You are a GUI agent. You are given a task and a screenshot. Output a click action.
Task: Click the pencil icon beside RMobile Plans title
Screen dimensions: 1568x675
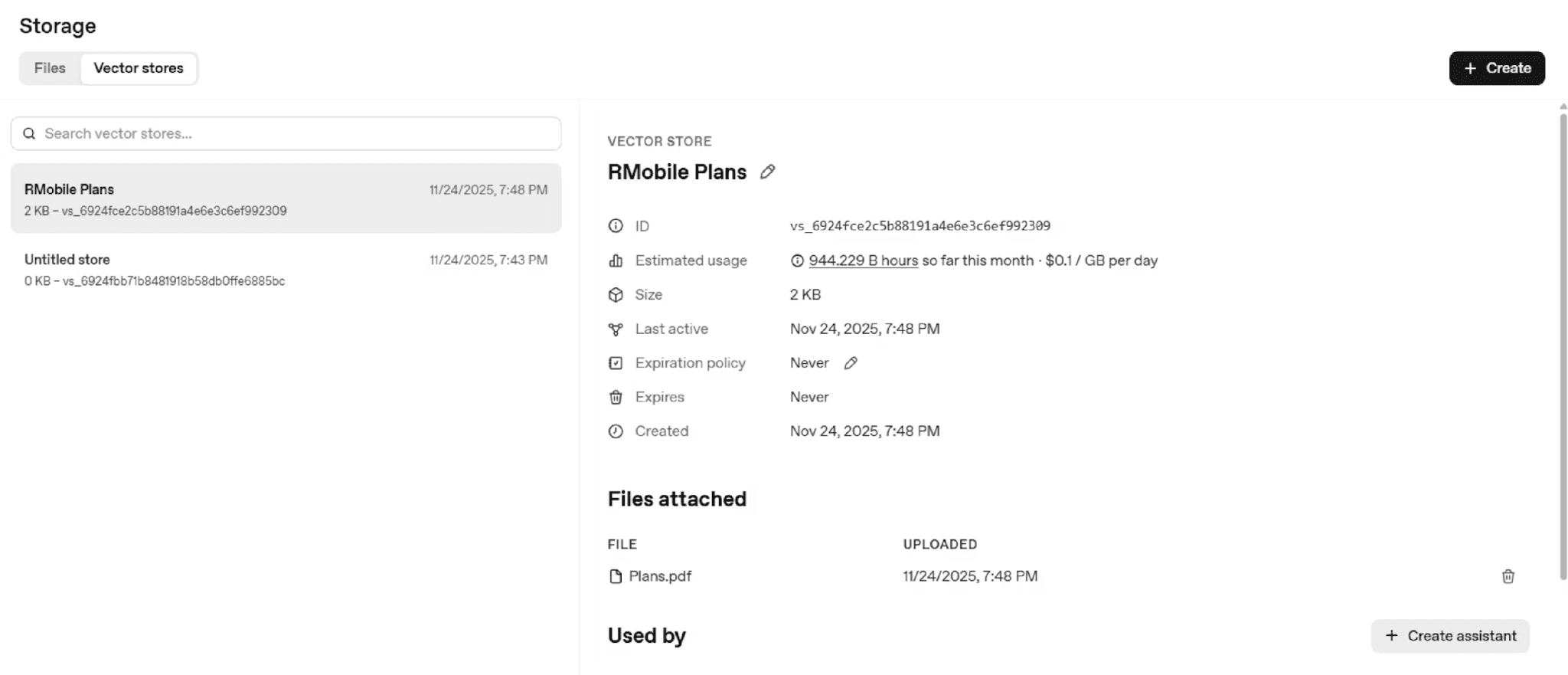pyautogui.click(x=767, y=172)
